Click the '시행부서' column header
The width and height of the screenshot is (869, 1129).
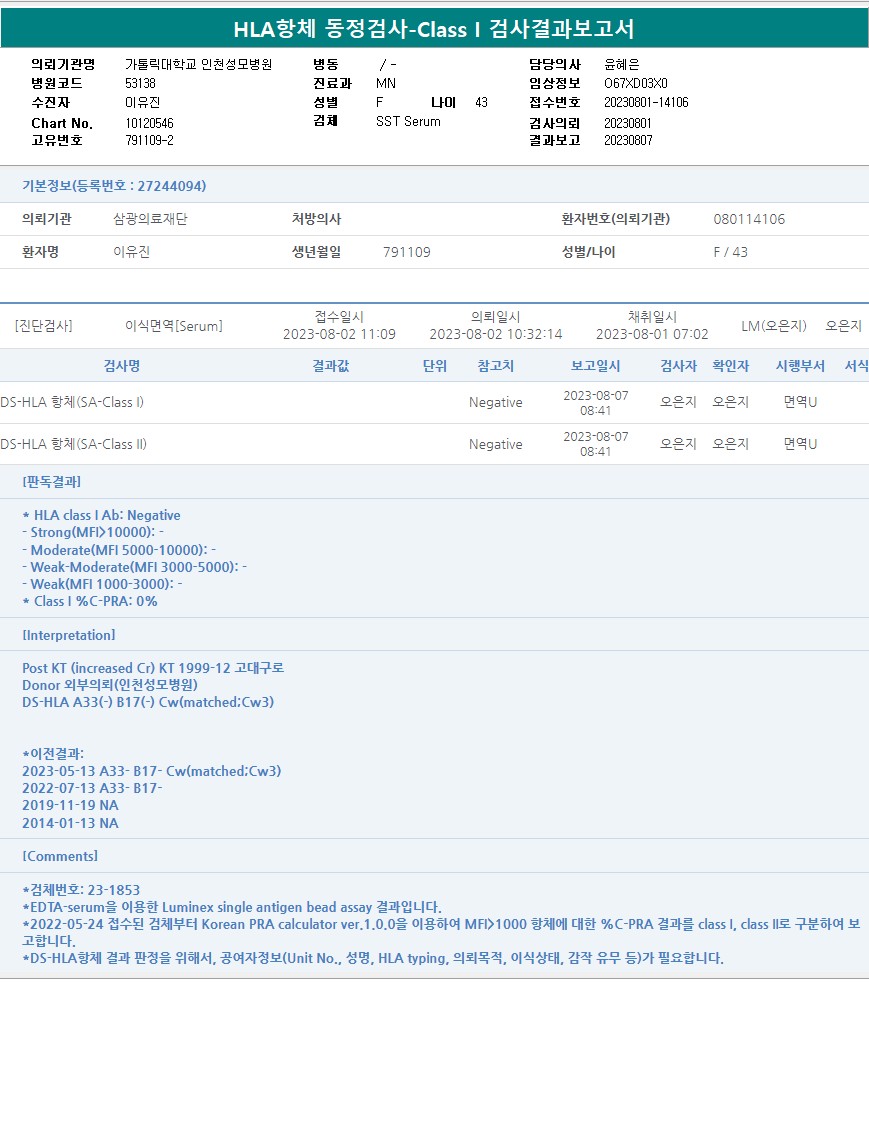pos(800,366)
